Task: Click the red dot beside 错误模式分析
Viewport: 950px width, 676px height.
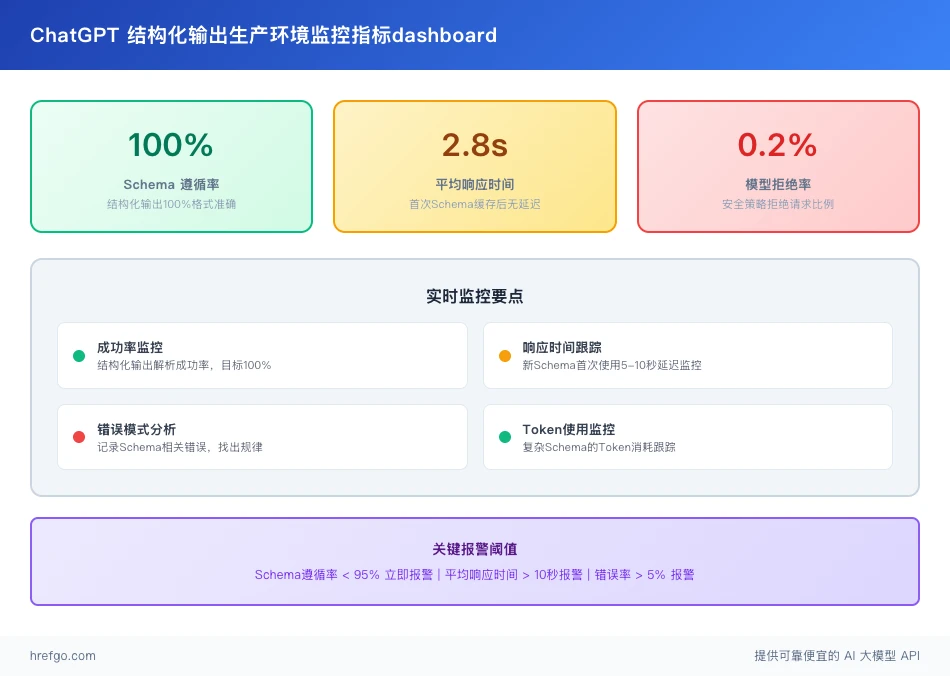Action: click(79, 437)
